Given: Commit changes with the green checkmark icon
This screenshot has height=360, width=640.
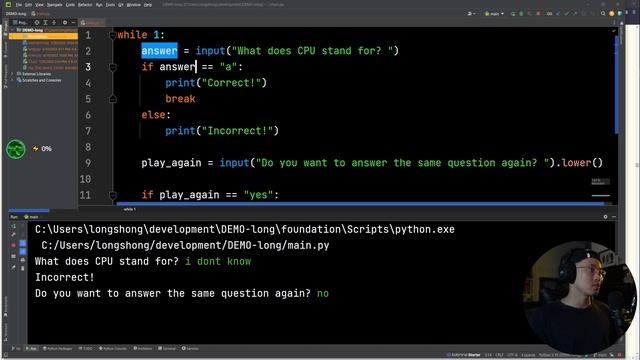Looking at the screenshot, I should [x=567, y=14].
